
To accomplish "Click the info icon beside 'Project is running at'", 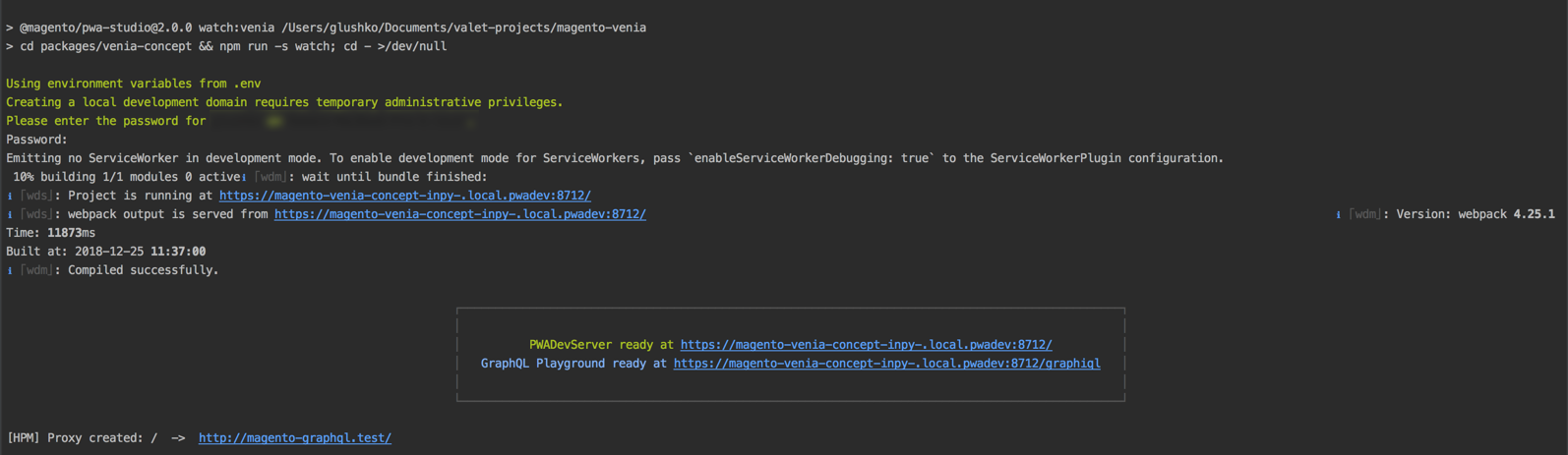I will pyautogui.click(x=10, y=196).
